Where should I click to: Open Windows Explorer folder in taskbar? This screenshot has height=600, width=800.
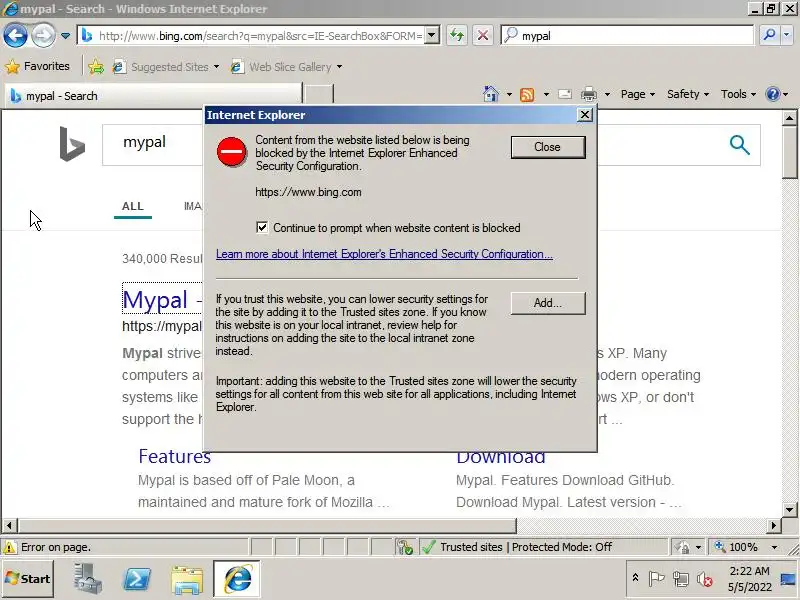[187, 580]
